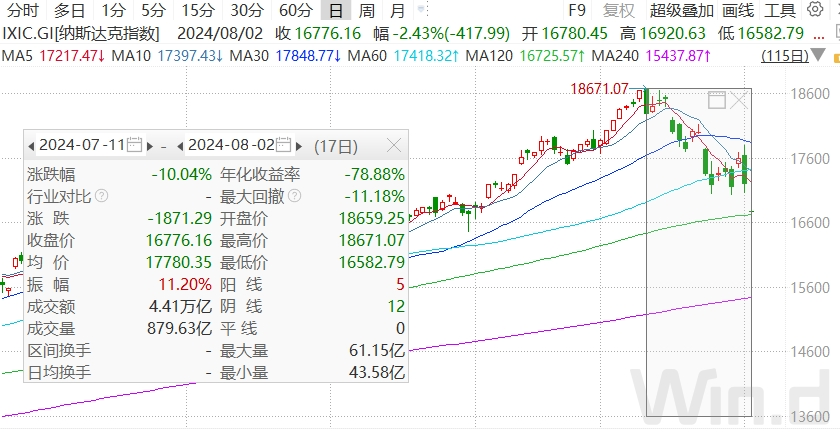The image size is (840, 435).
Task: Click the start date field 2024-07-11
Action: click(82, 145)
